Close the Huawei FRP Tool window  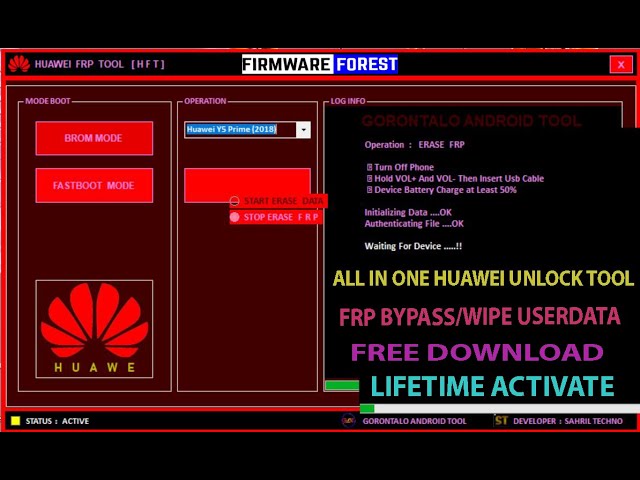[621, 64]
